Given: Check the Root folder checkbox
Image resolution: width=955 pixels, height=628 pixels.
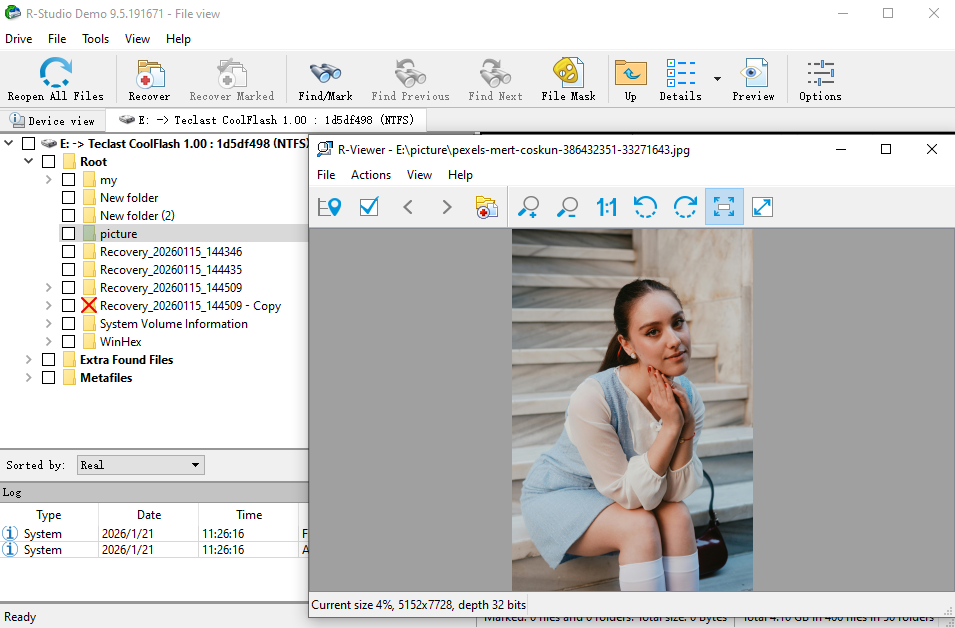Looking at the screenshot, I should coord(48,160).
